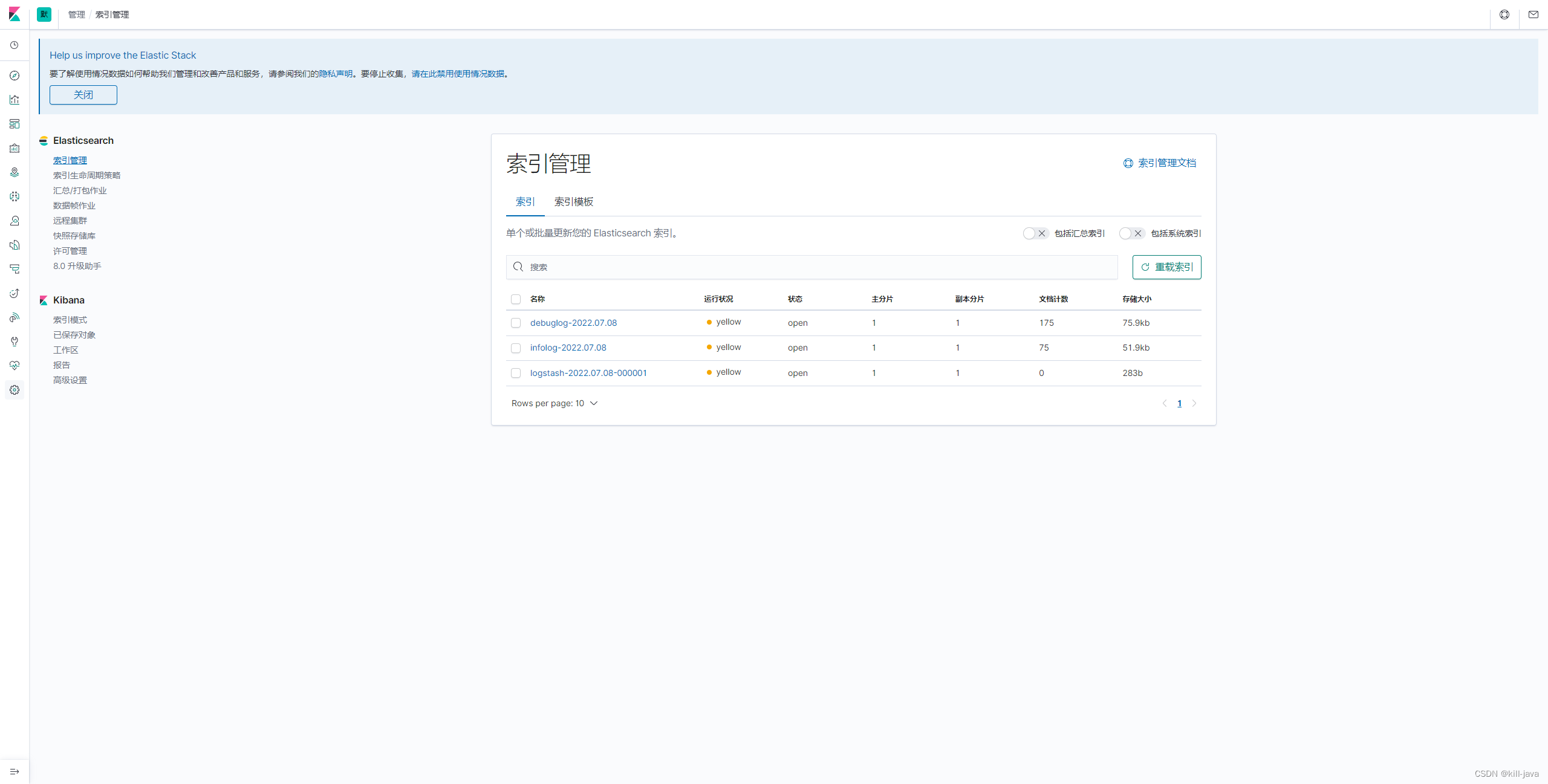Image resolution: width=1548 pixels, height=784 pixels.
Task: Open the mail newsfeed icon in top bar
Action: tap(1533, 15)
